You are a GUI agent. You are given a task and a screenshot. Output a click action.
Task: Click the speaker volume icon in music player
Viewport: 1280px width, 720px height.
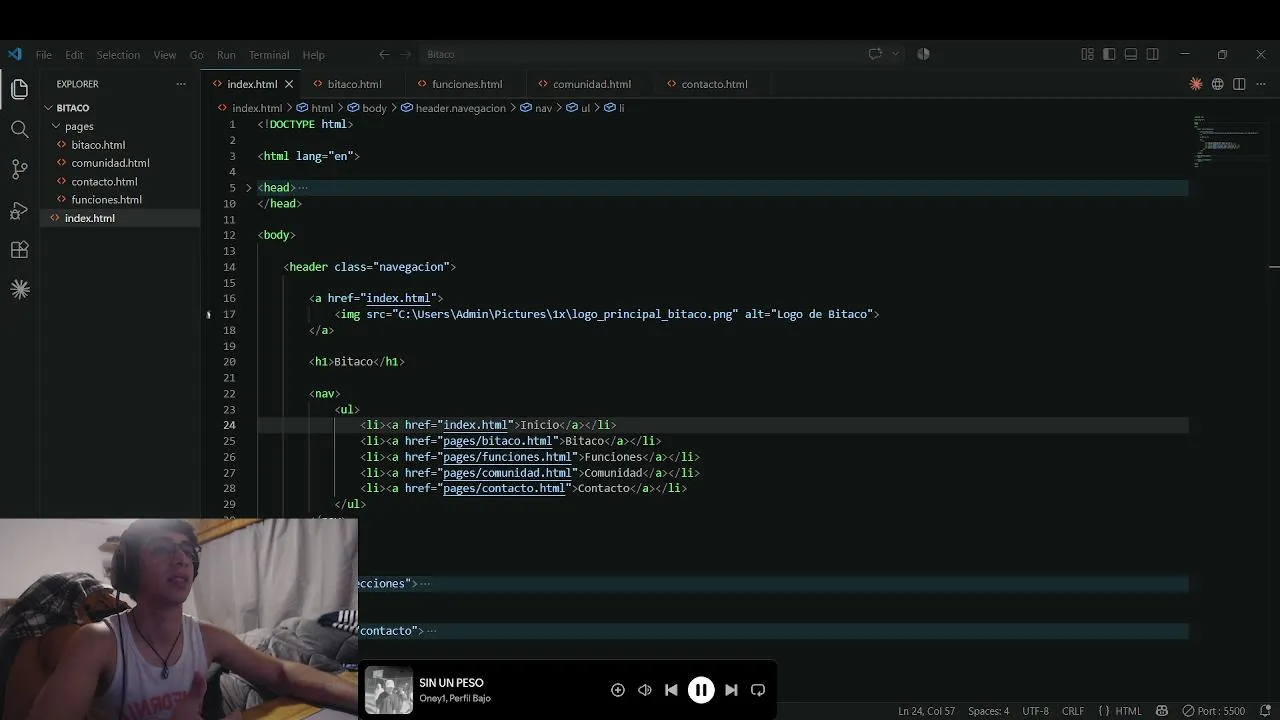(645, 690)
